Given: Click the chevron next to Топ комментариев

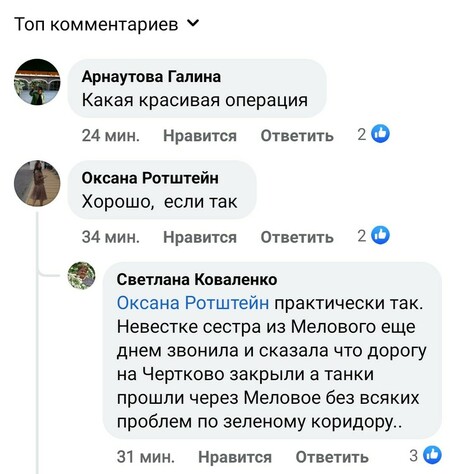Looking at the screenshot, I should coord(193,23).
